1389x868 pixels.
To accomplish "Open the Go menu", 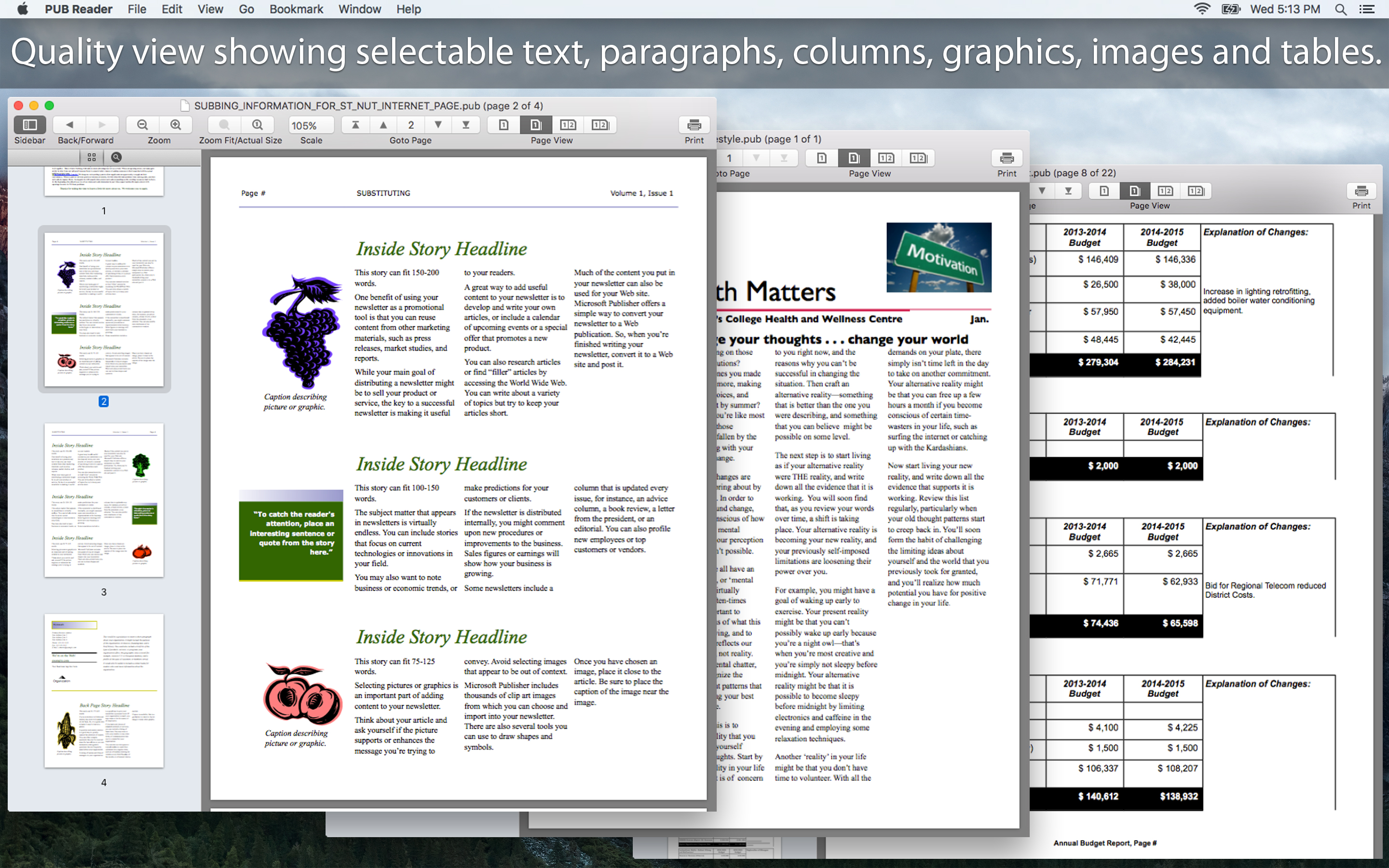I will pyautogui.click(x=246, y=9).
